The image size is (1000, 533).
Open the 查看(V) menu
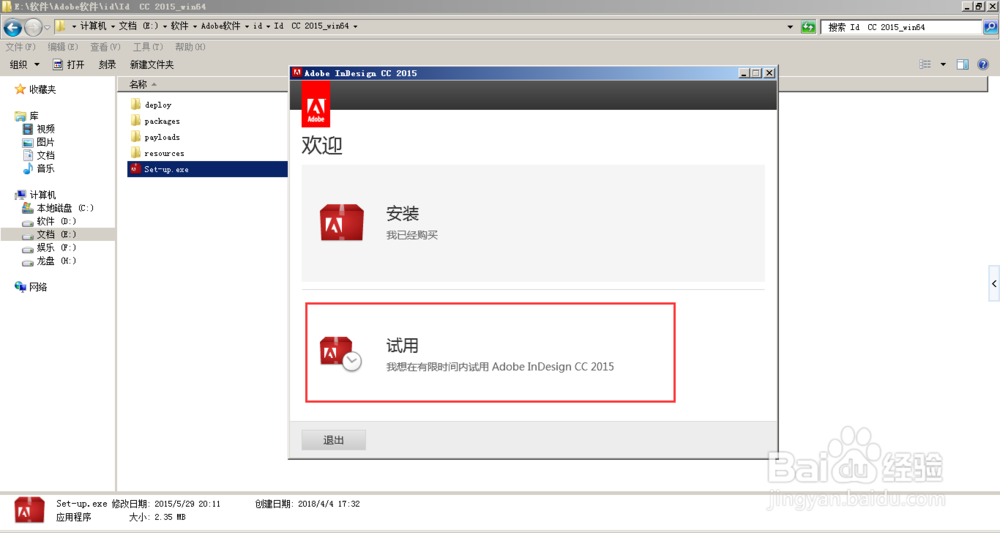click(x=105, y=47)
